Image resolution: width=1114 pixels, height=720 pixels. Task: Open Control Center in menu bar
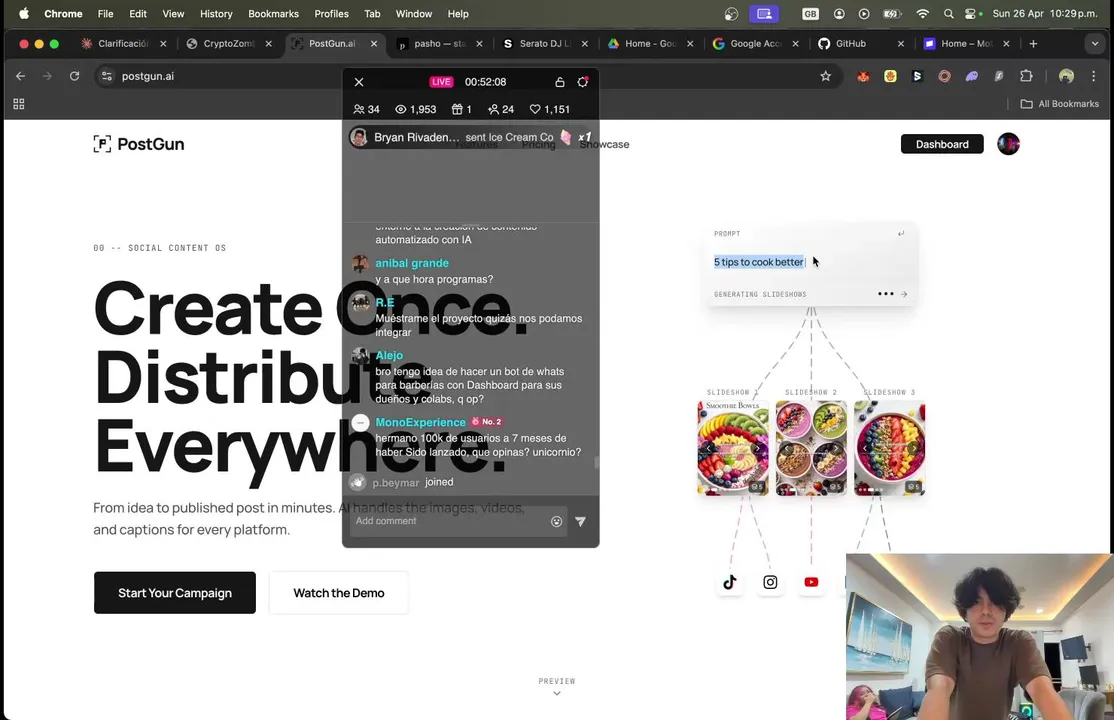tap(972, 14)
